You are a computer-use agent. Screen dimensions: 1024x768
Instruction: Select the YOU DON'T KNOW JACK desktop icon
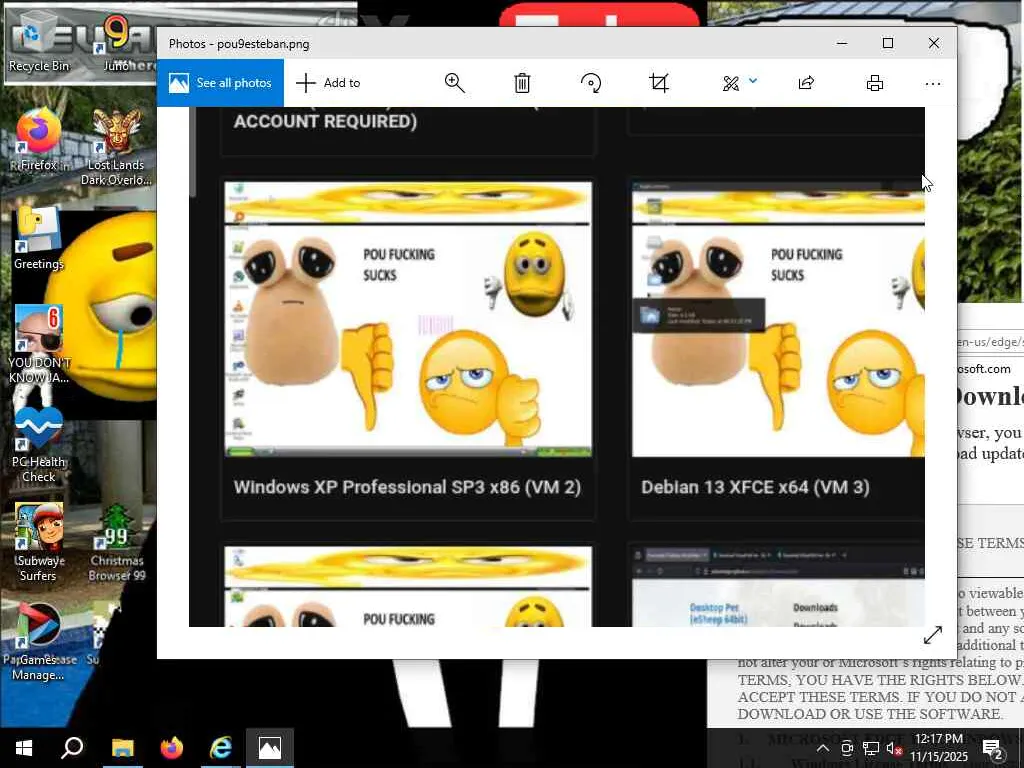pos(39,345)
